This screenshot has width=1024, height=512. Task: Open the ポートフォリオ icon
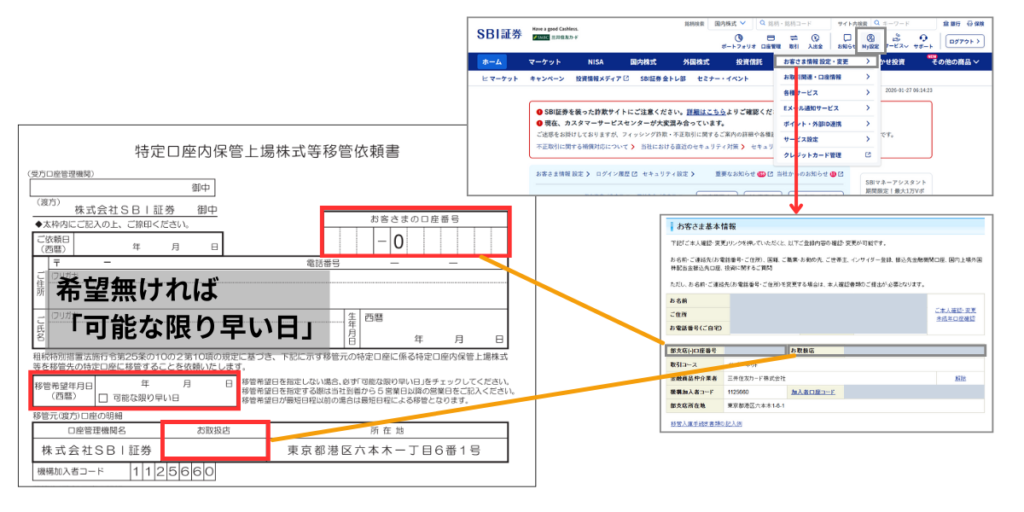(x=738, y=41)
